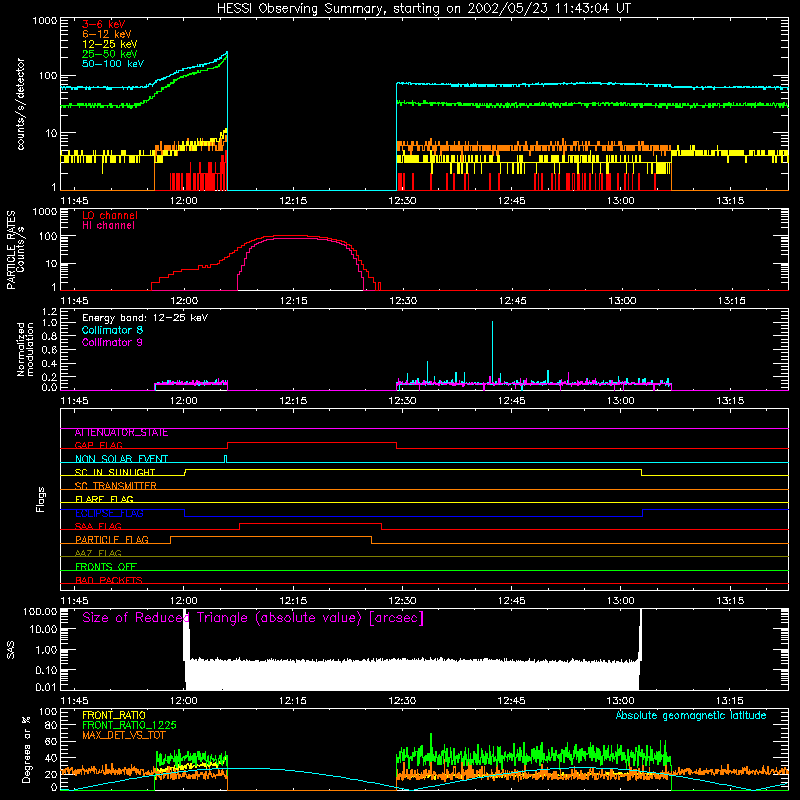Select the 25-50 keV legend label
Screen dimensions: 800x800
(x=110, y=54)
